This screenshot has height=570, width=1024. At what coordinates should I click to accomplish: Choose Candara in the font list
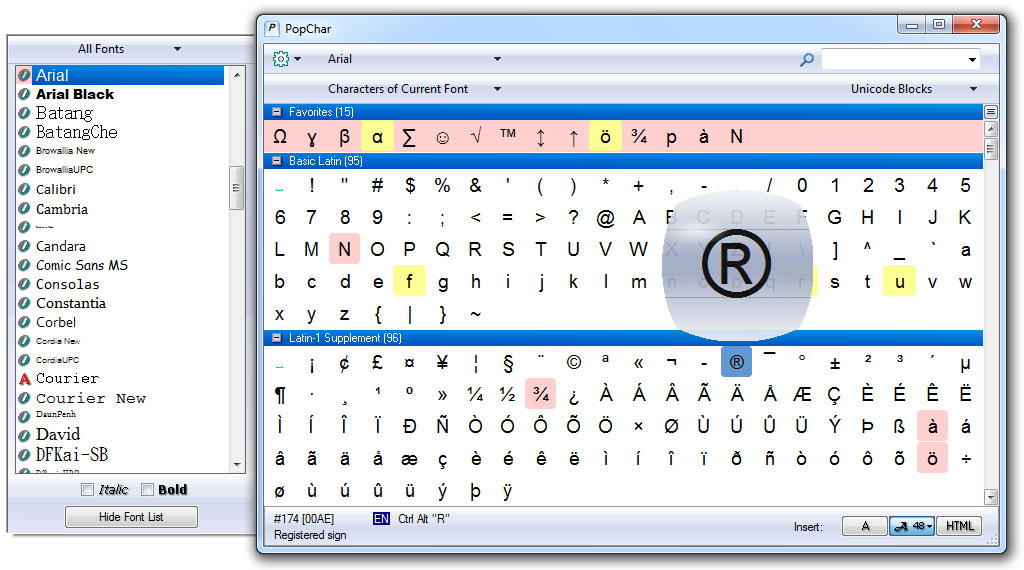[60, 246]
